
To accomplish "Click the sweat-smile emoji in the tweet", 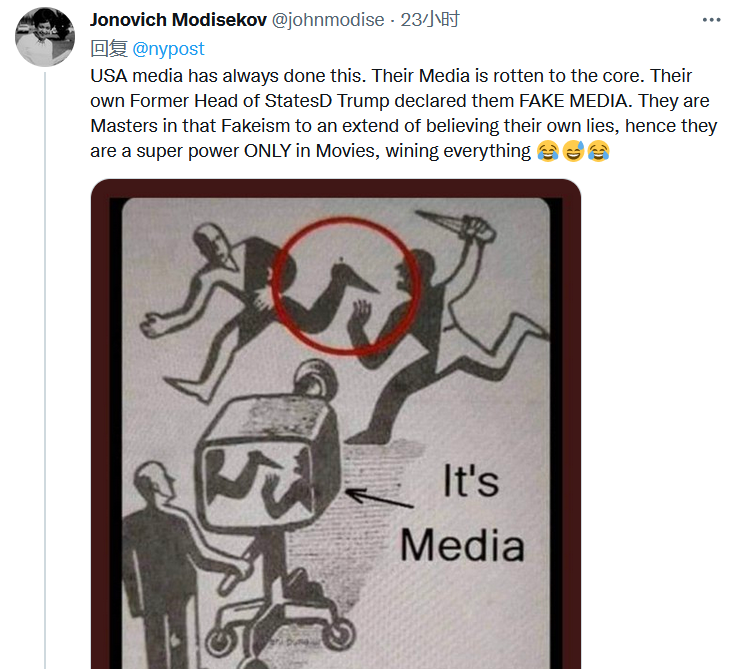I will (x=573, y=152).
